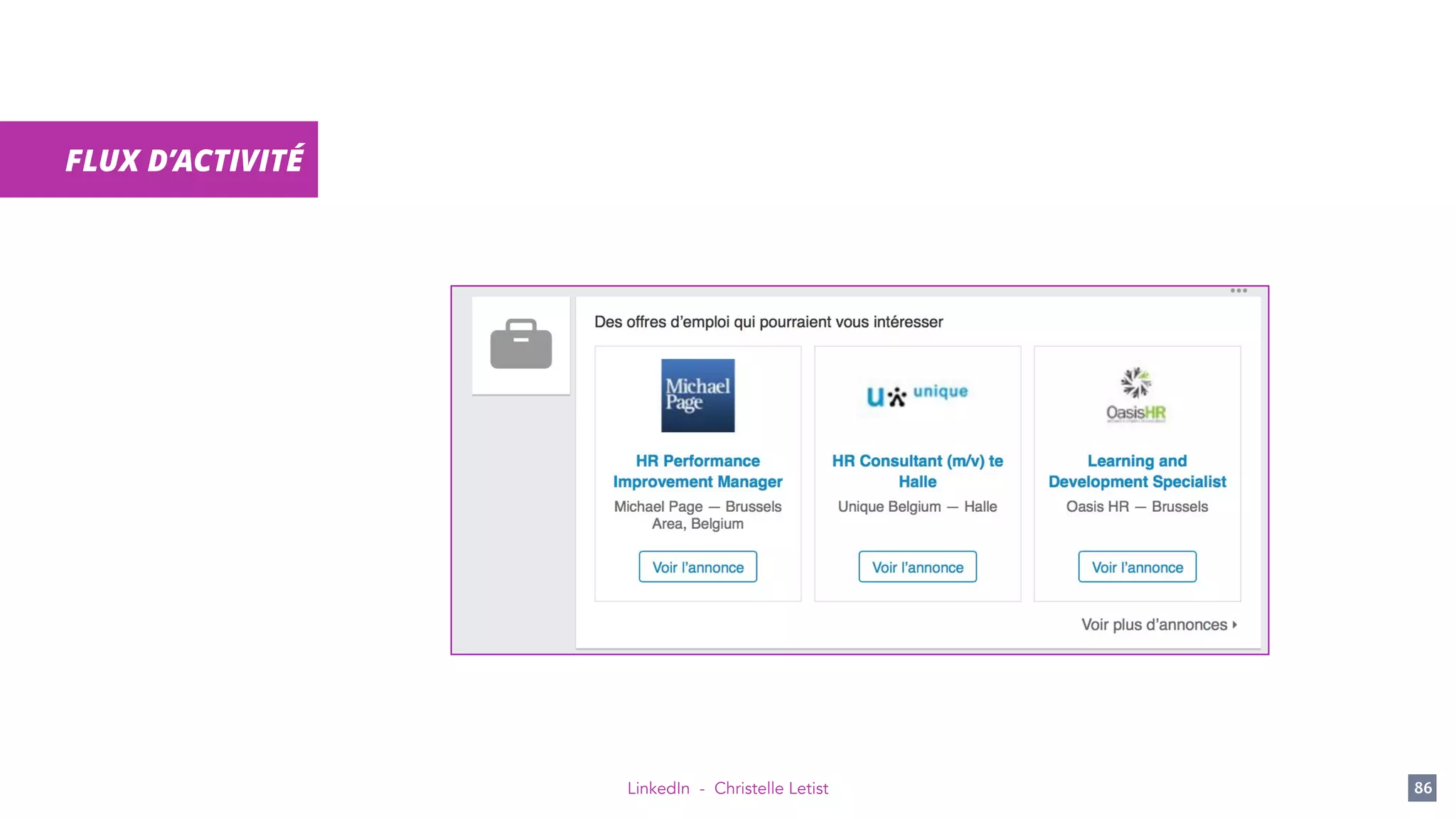Click the FLUX D'ACTIVITÉ title banner
This screenshot has width=1456, height=819.
(159, 159)
